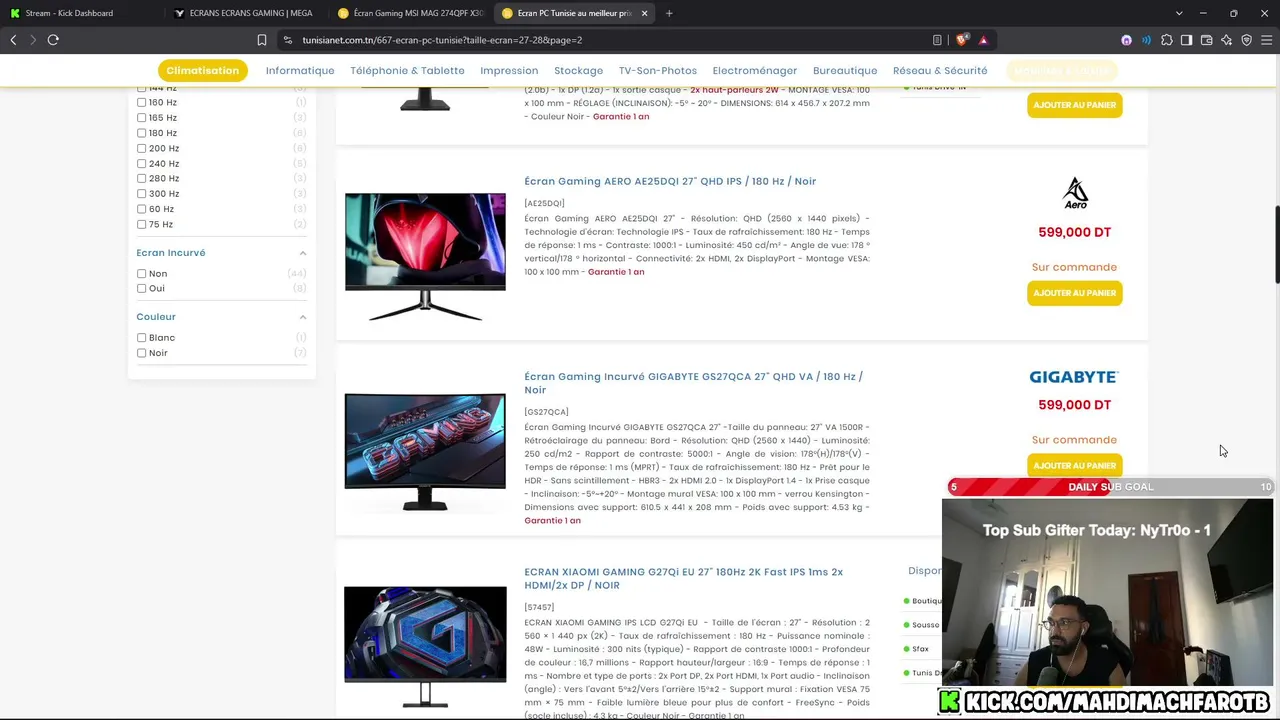
Task: View site information icon beside URL
Action: pos(288,40)
